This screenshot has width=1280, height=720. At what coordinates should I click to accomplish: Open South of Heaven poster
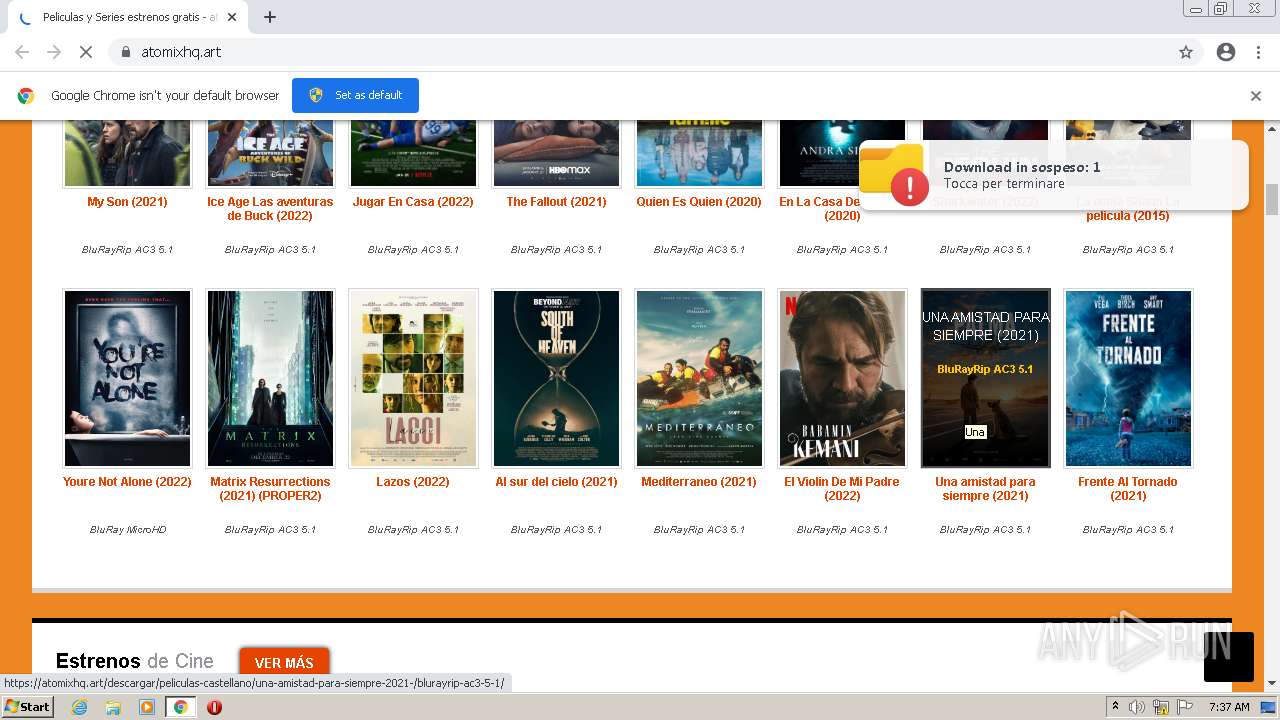[556, 379]
